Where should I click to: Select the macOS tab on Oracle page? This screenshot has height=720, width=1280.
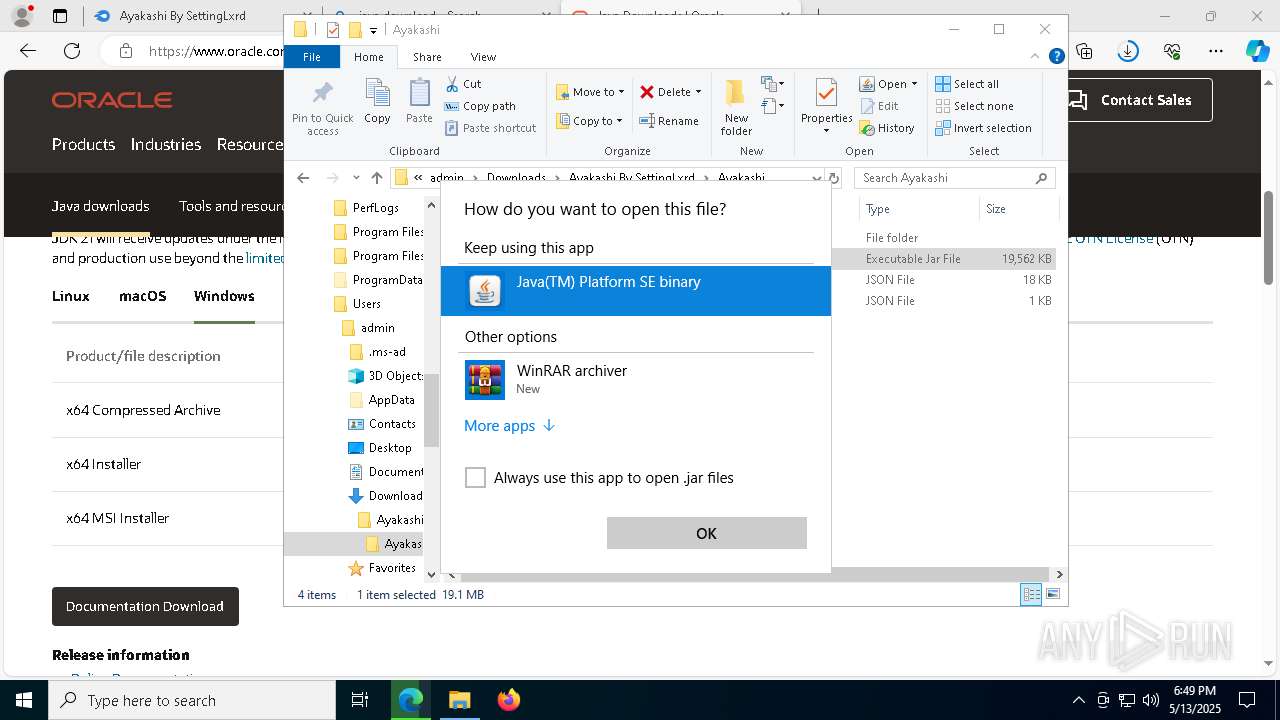[142, 296]
